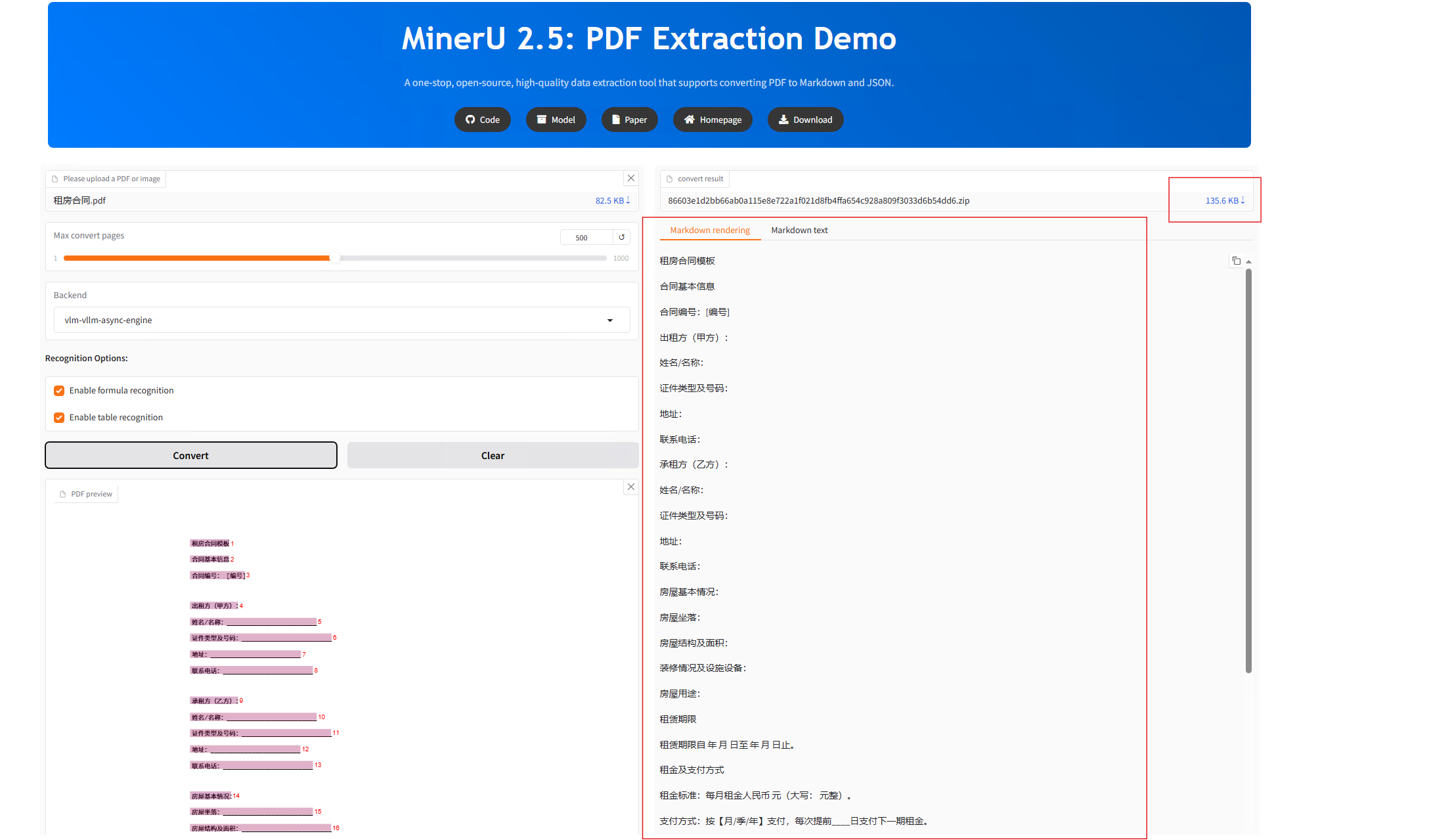The image size is (1429, 840).
Task: Download the 135.6 KB zip result
Action: tap(1225, 200)
